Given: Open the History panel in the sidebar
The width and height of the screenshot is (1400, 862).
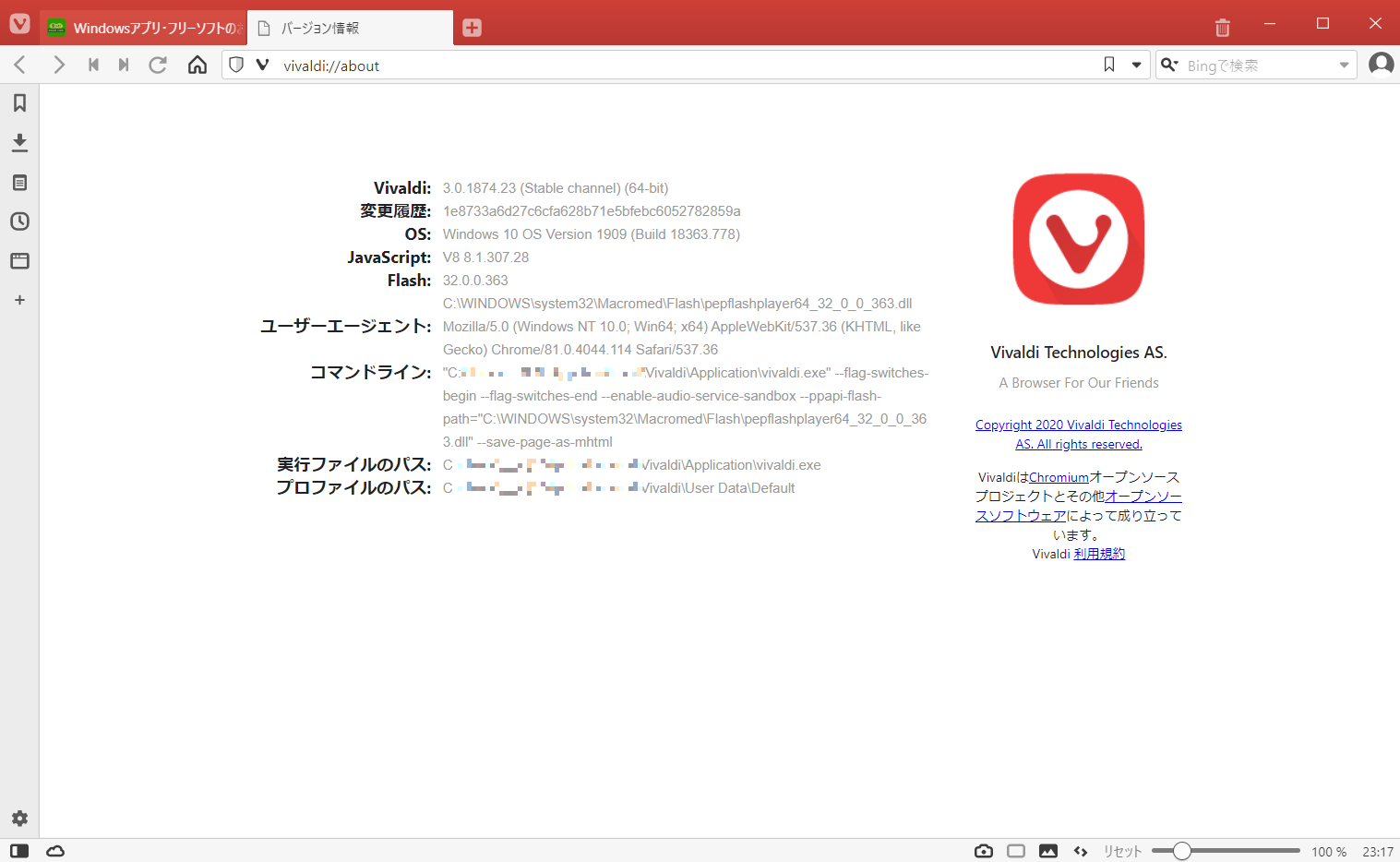Looking at the screenshot, I should click(x=19, y=221).
